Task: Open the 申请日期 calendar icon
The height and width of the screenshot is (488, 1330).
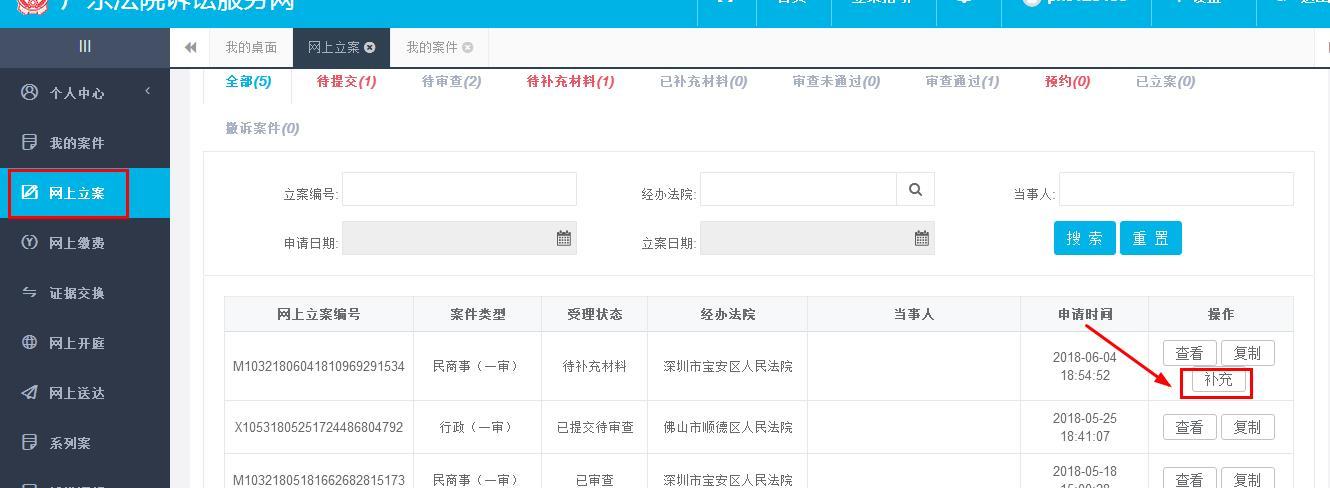Action: 564,238
